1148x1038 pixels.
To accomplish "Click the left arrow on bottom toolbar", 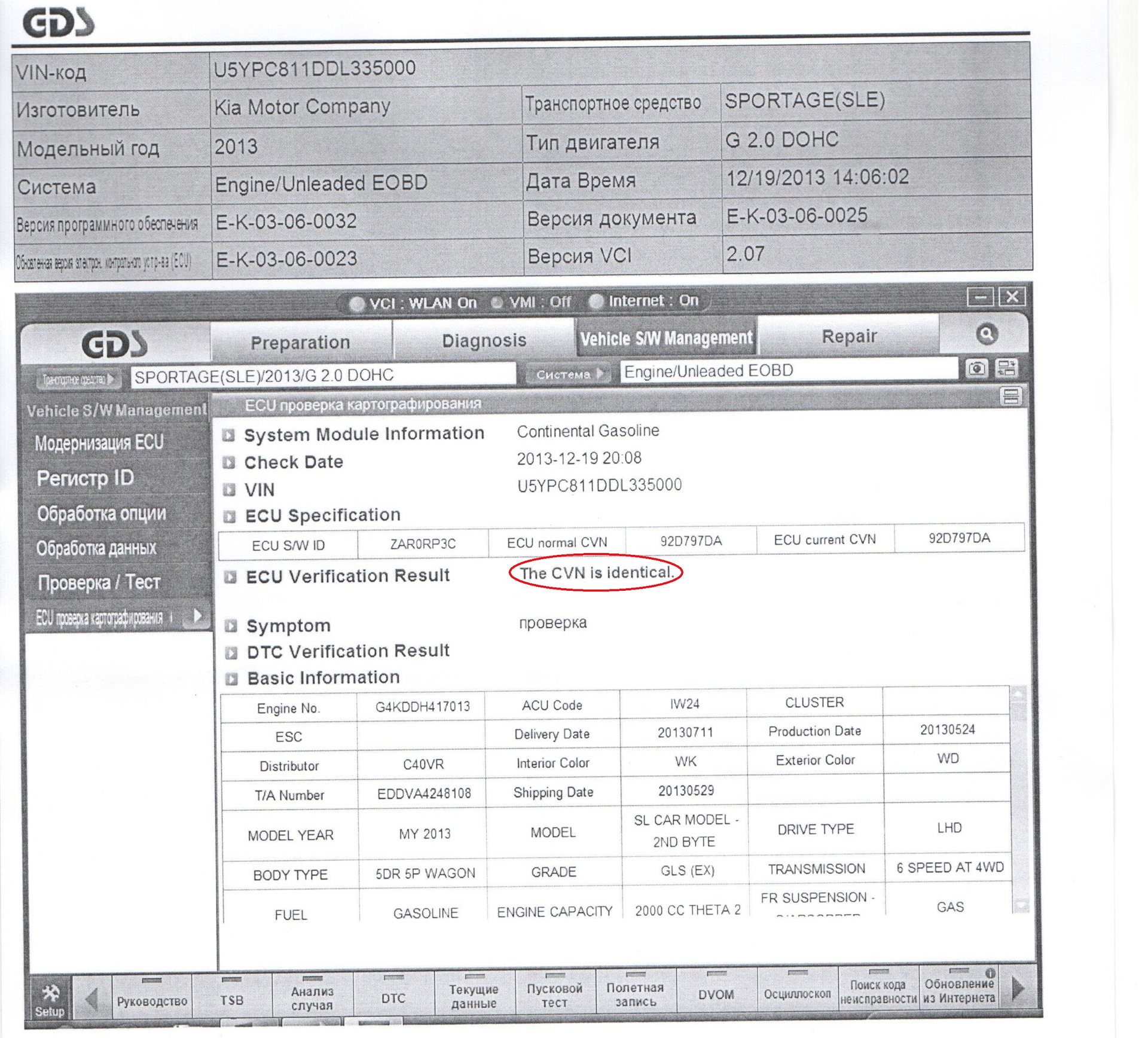I will pos(91,999).
